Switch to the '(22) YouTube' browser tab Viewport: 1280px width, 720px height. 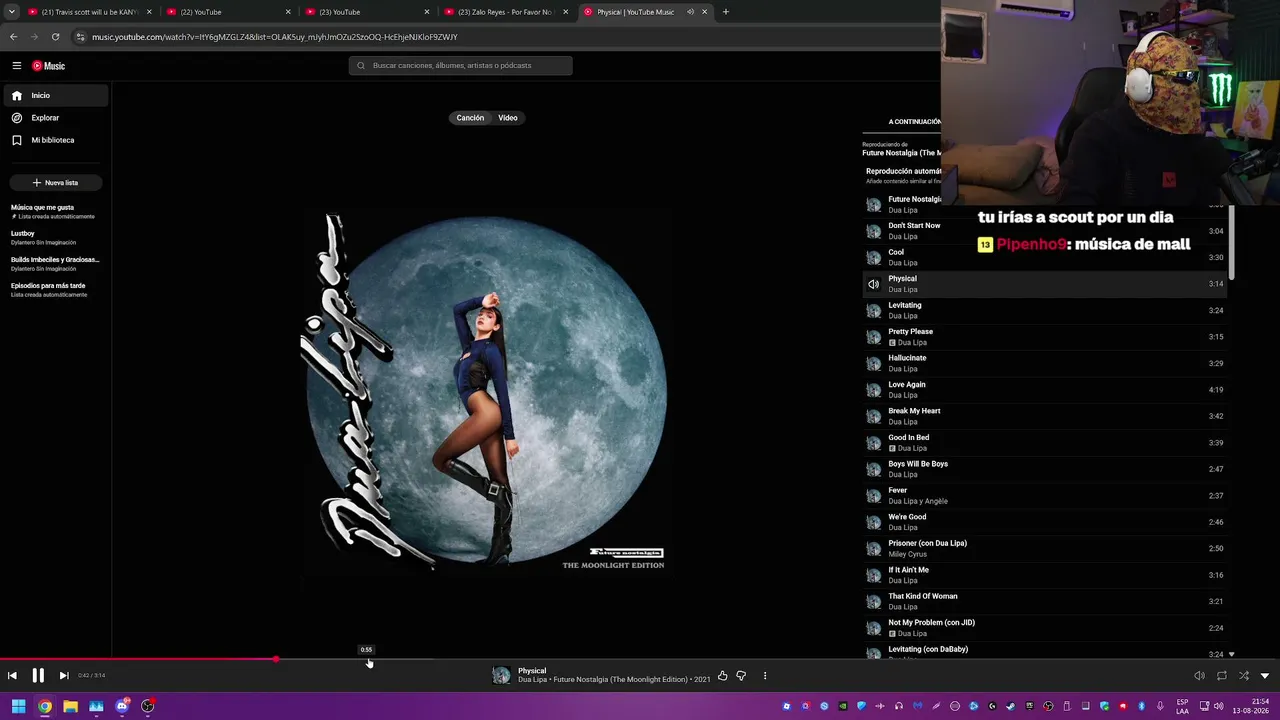pyautogui.click(x=228, y=12)
